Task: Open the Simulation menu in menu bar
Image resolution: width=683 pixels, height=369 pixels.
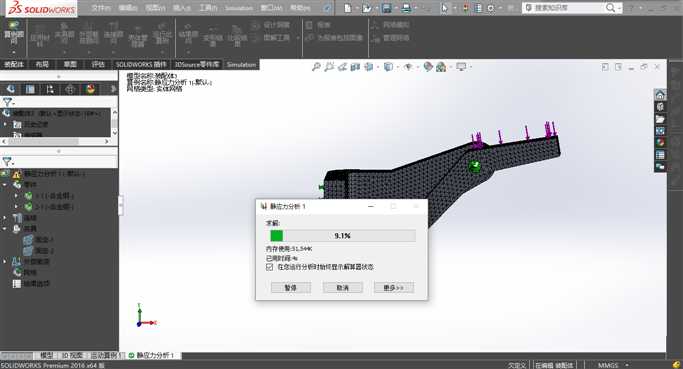Action: point(238,8)
